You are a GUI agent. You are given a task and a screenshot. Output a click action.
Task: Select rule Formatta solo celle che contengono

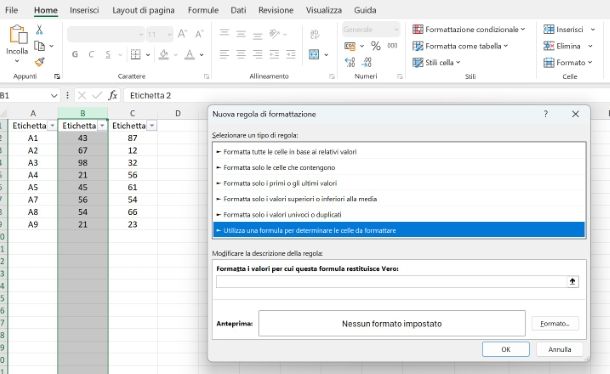[399, 167]
